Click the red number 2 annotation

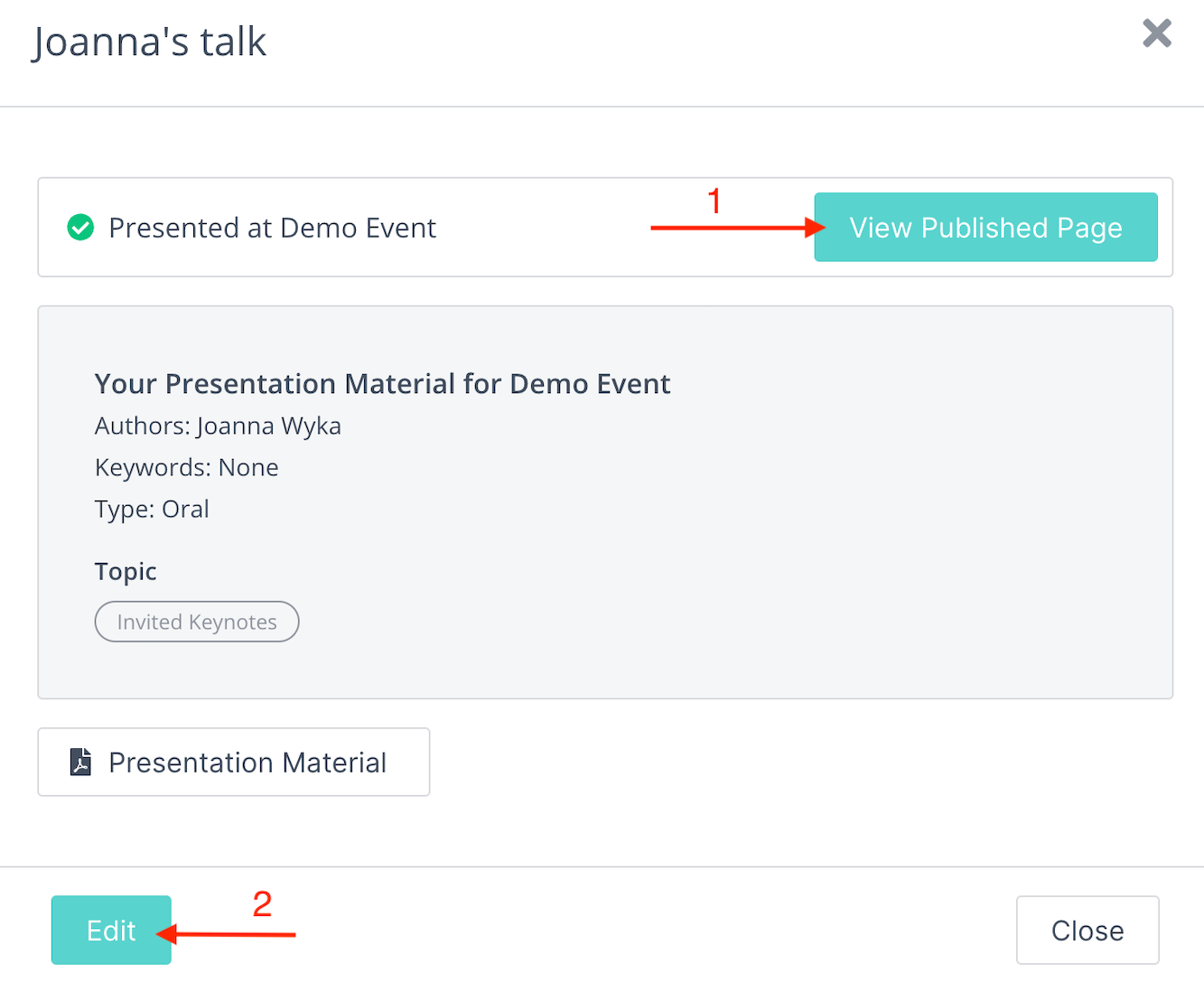coord(262,903)
